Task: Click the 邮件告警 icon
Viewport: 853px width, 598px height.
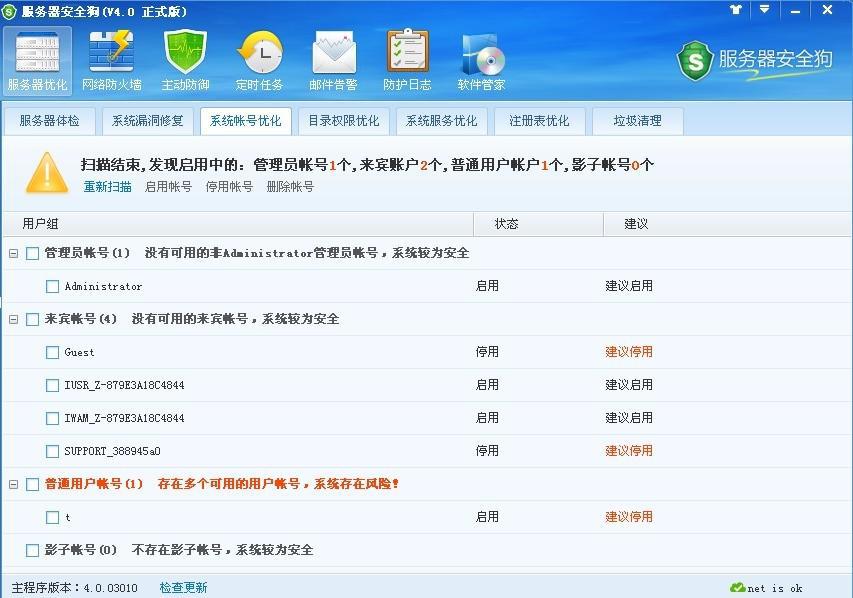Action: point(332,60)
